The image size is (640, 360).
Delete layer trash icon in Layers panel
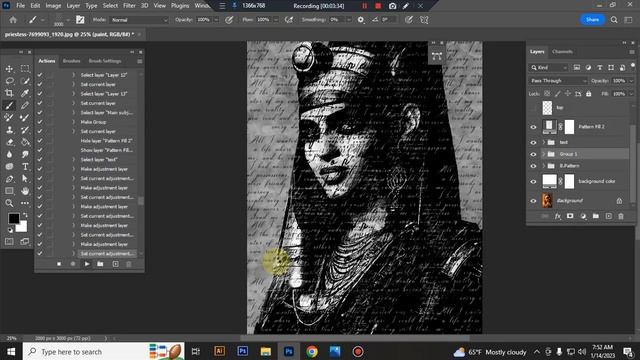(x=621, y=216)
